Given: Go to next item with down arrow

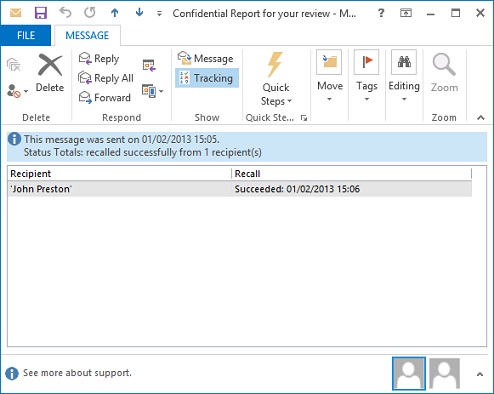Looking at the screenshot, I should coord(139,13).
